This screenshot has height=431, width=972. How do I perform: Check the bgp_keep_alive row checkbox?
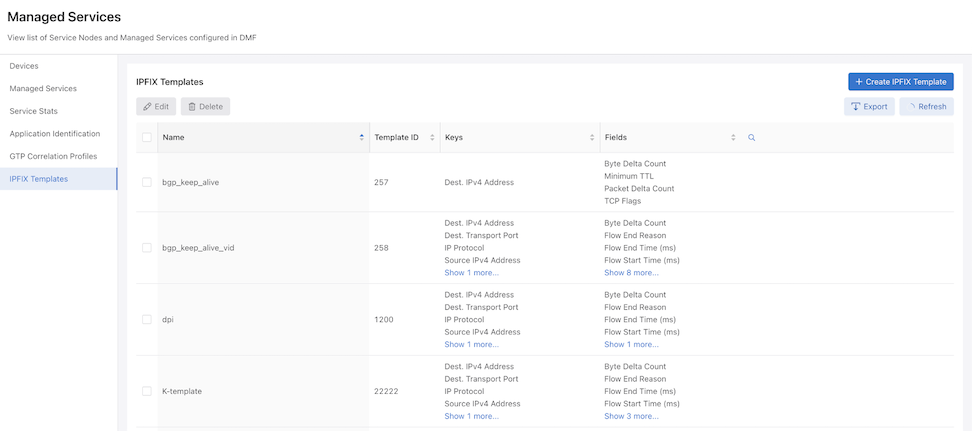[x=147, y=182]
